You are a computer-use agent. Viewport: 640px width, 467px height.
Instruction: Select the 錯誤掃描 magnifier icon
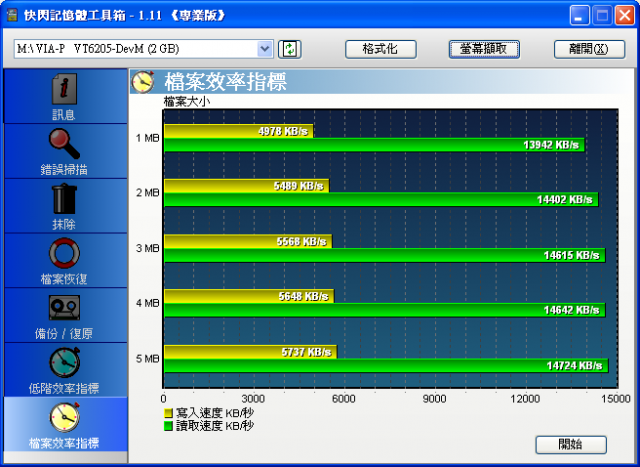pyautogui.click(x=64, y=143)
